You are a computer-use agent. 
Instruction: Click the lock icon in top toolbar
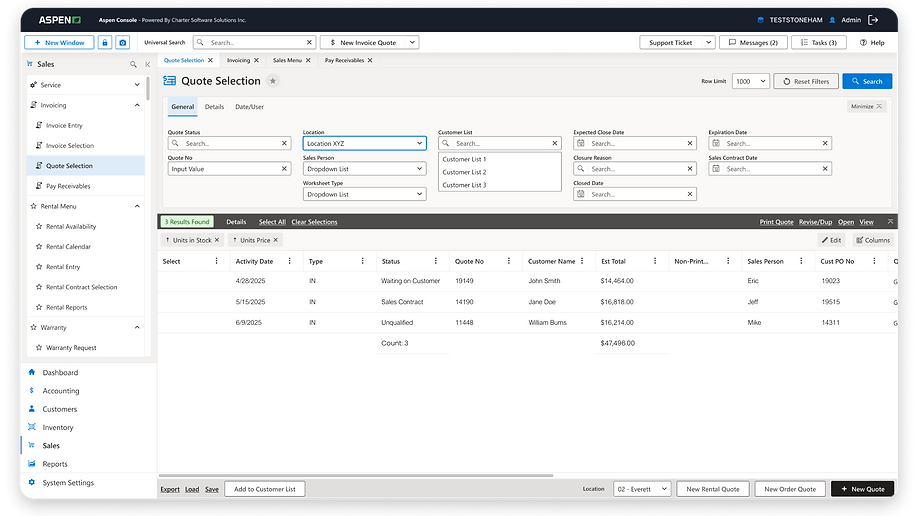tap(105, 43)
